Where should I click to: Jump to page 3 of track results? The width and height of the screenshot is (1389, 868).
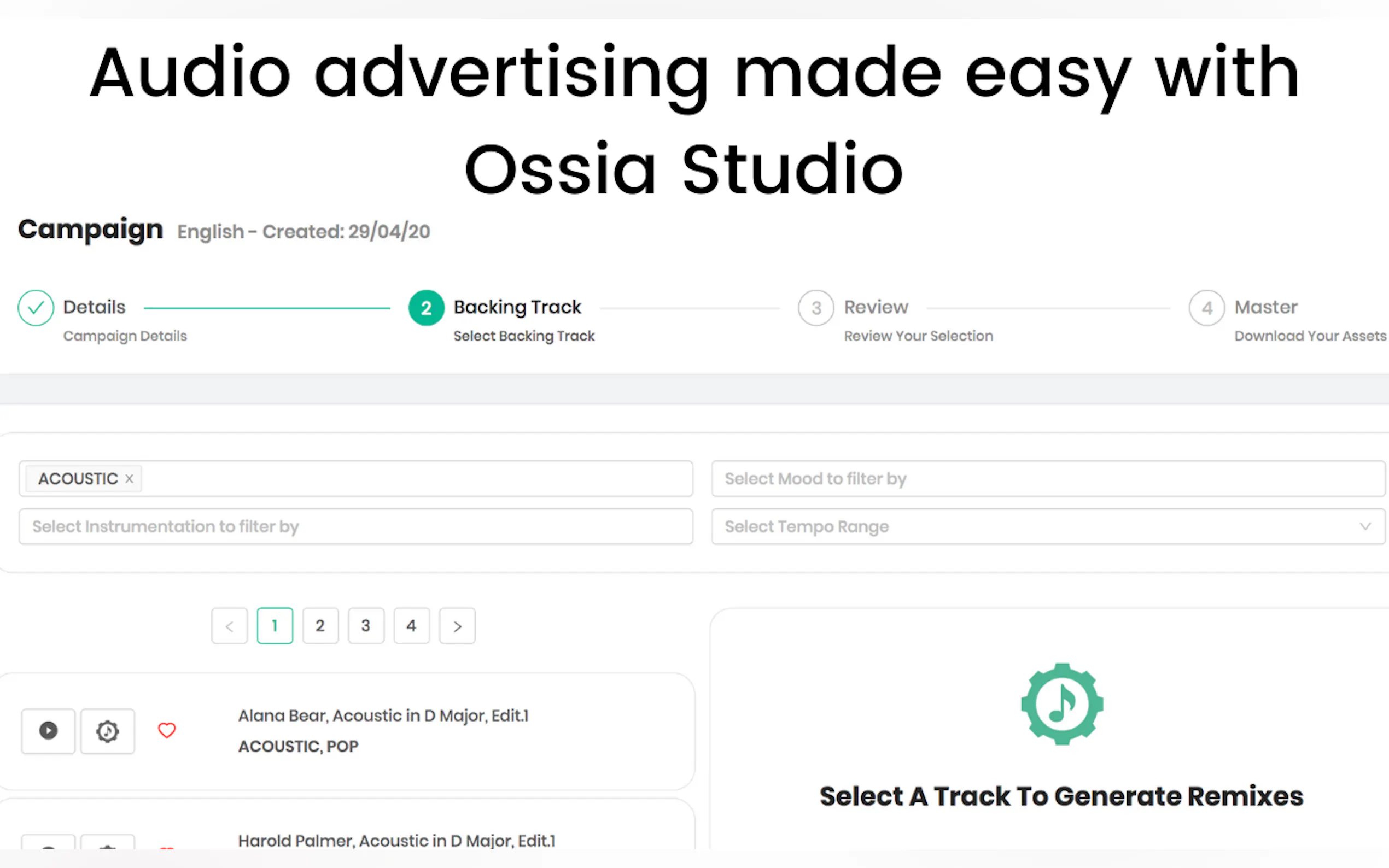point(366,626)
